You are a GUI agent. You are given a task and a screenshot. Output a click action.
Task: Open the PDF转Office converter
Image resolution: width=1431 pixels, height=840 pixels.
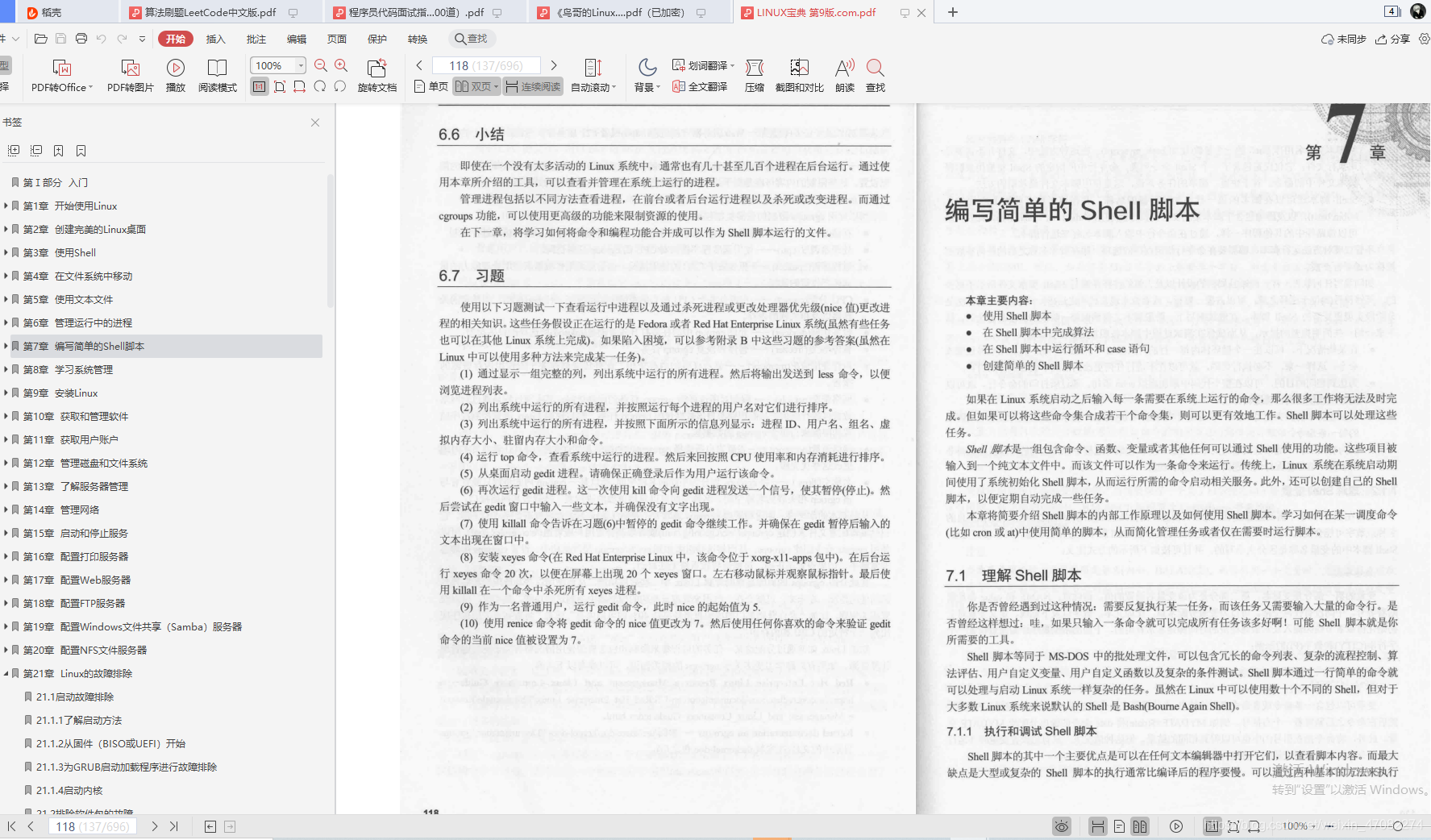click(x=62, y=75)
